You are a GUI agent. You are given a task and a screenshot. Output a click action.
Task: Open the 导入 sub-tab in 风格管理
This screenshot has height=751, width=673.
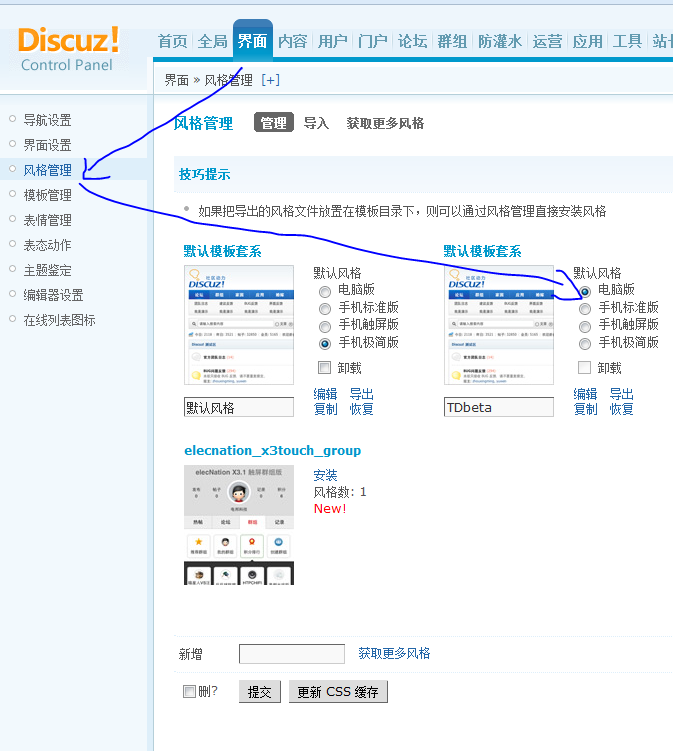click(x=316, y=123)
